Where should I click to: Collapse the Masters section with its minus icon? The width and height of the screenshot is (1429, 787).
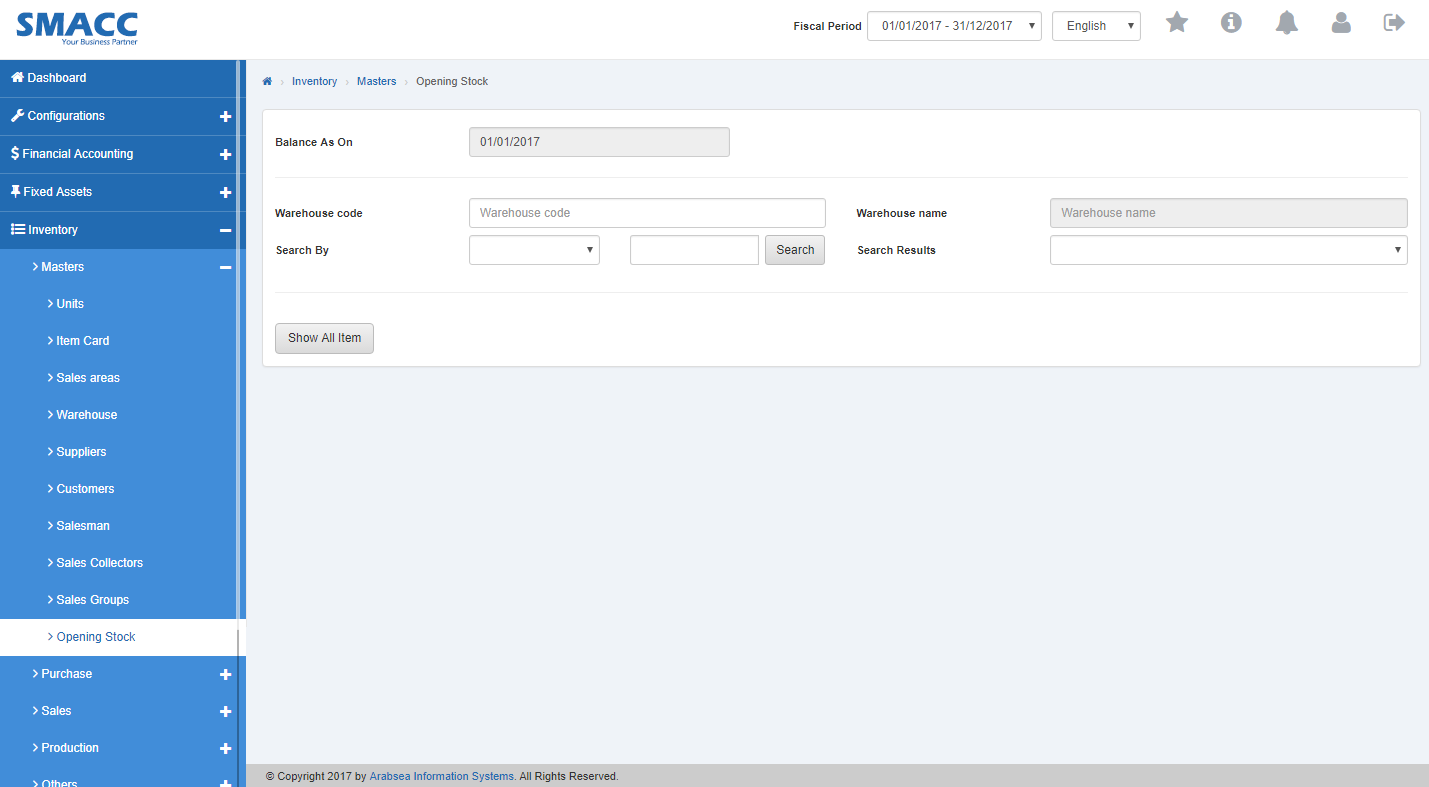[x=226, y=267]
